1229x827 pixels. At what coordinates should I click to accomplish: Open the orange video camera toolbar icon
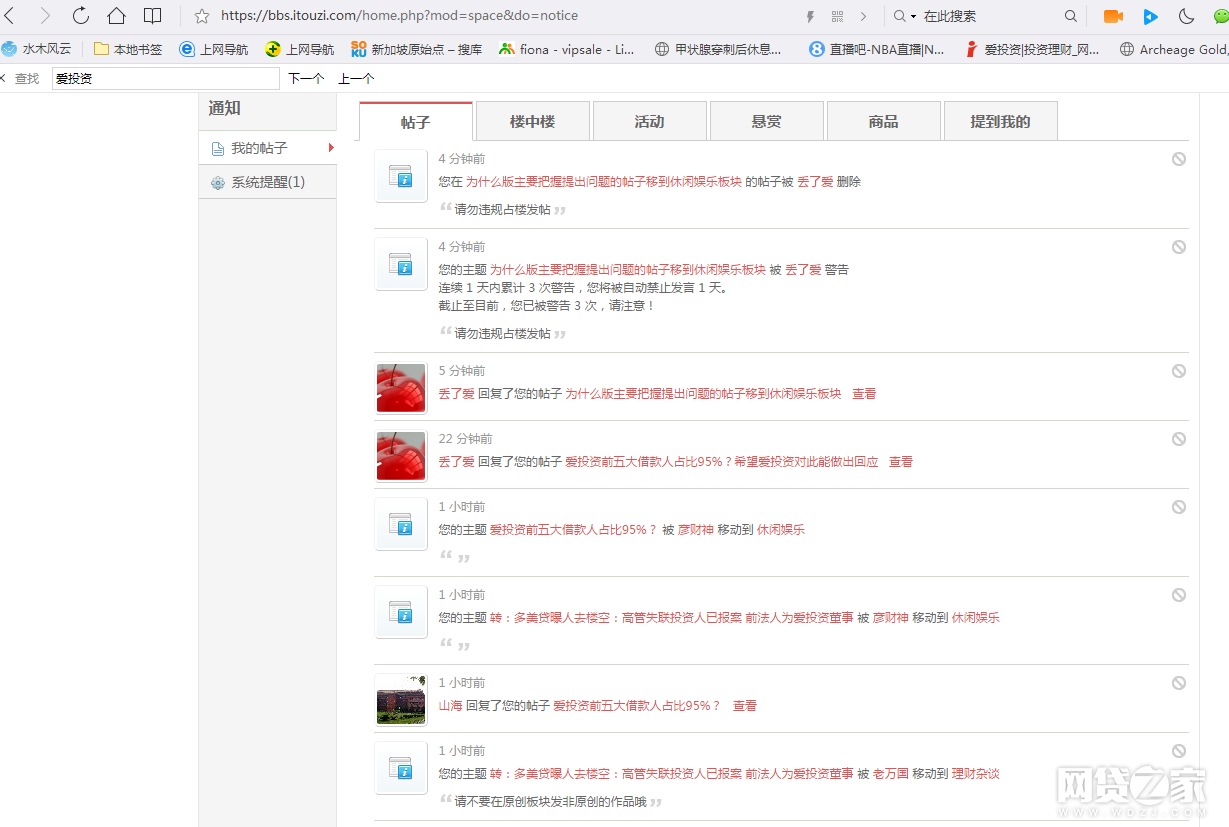tap(1113, 16)
